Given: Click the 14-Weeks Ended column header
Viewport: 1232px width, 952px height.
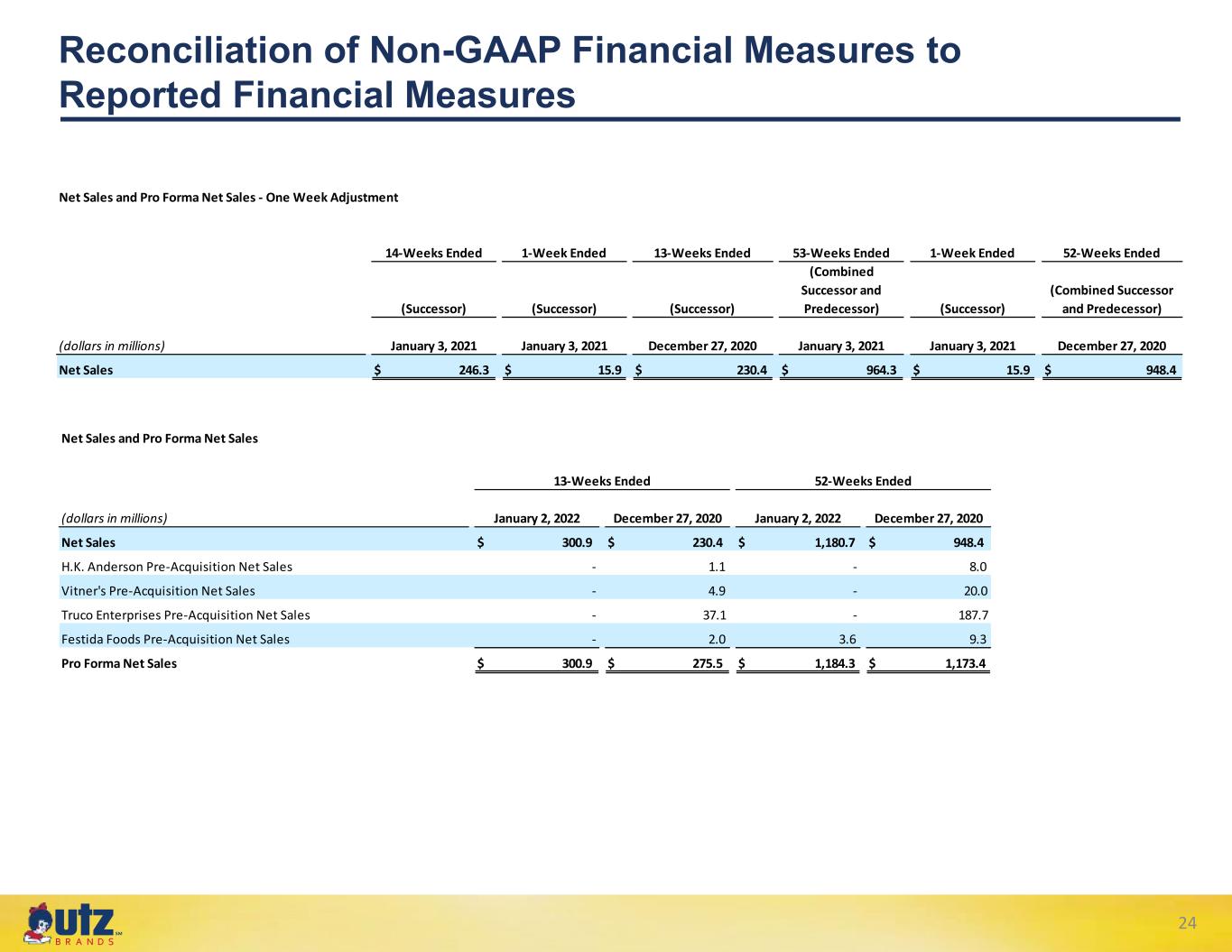Looking at the screenshot, I should click(x=433, y=253).
